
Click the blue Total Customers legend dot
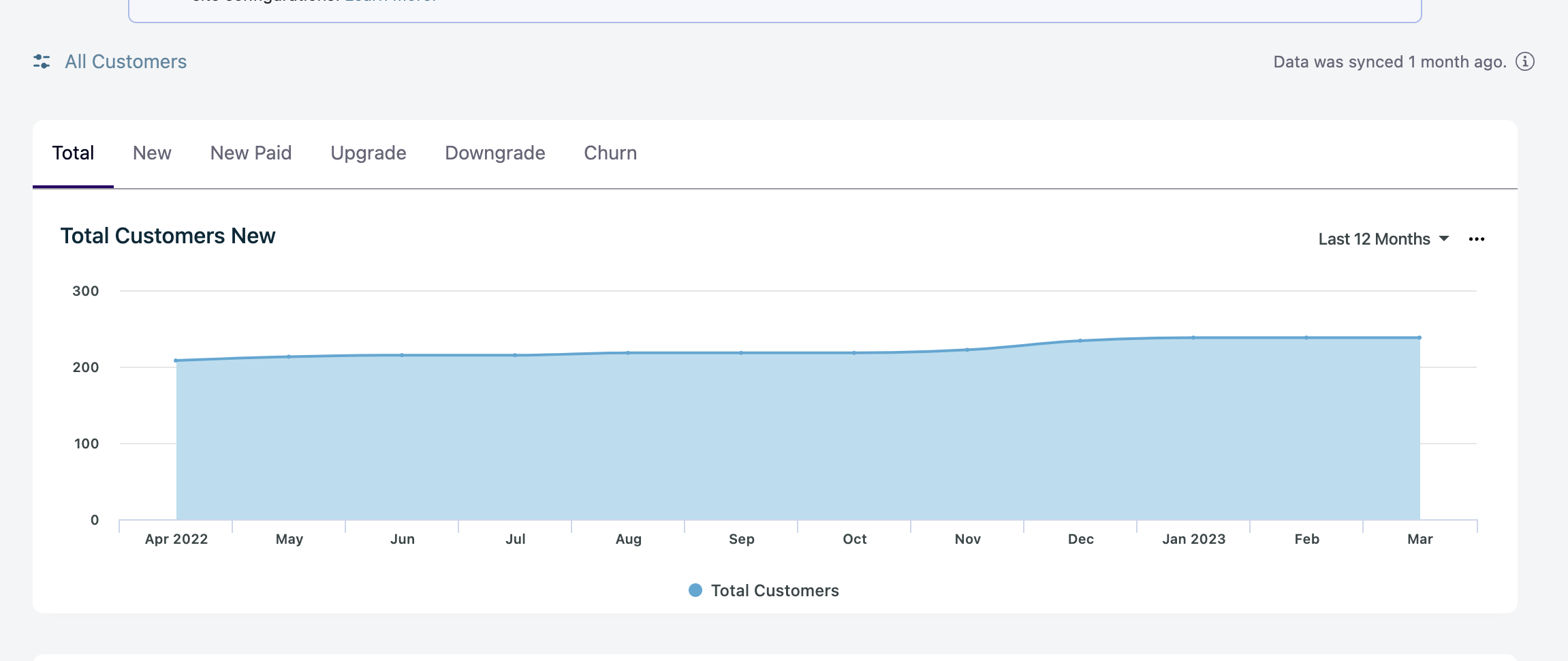pyautogui.click(x=695, y=591)
